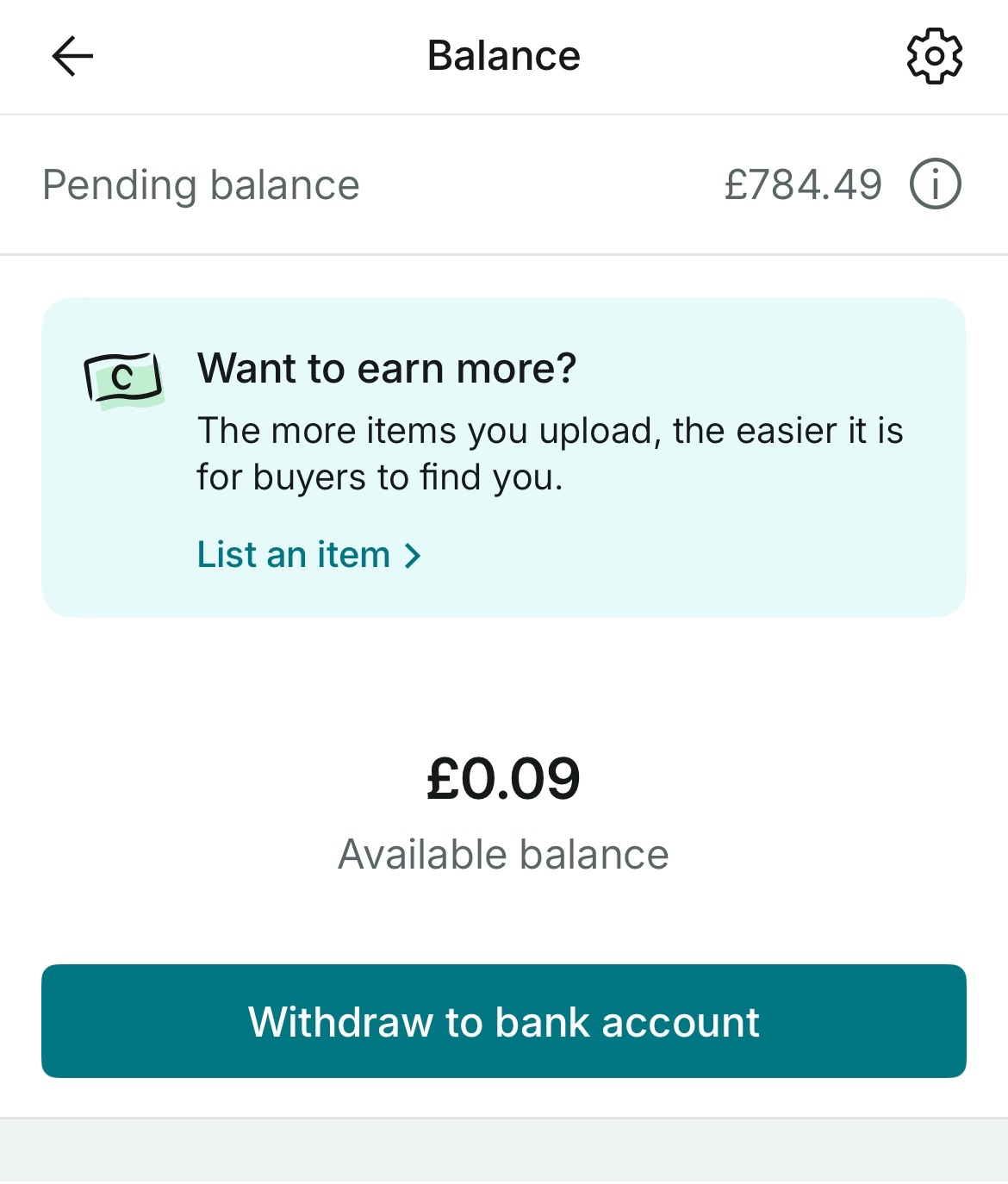Tap the line 'for buyers to find you.'
1008x1184 pixels.
380,477
